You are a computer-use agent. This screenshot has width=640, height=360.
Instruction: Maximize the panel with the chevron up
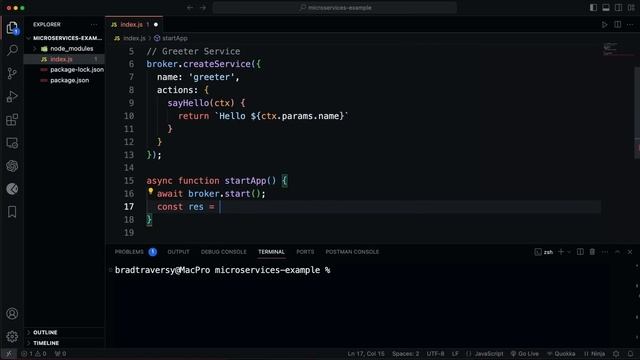point(618,252)
